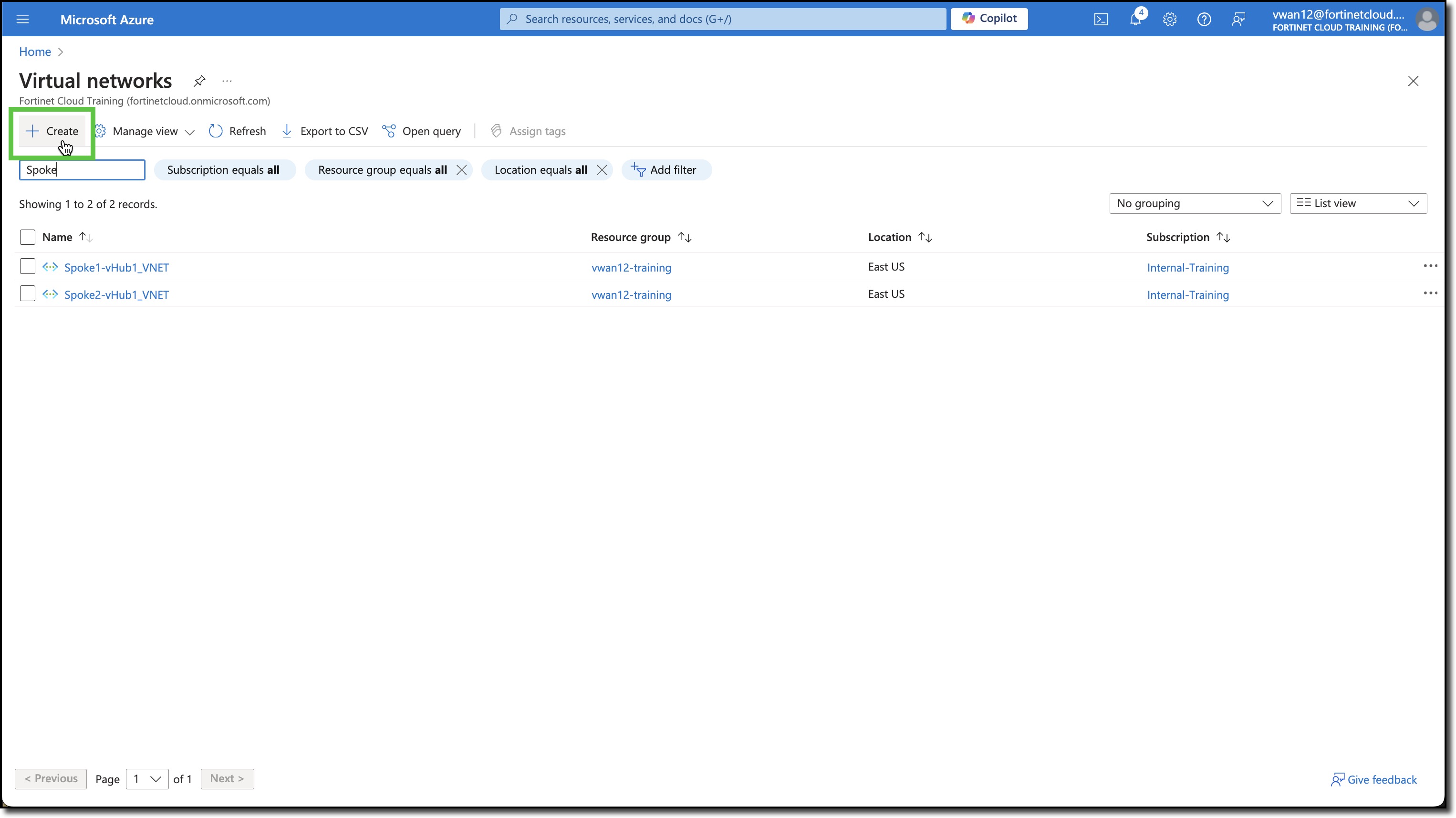Image resolution: width=1456 pixels, height=818 pixels.
Task: Open the List view dropdown
Action: [1358, 203]
